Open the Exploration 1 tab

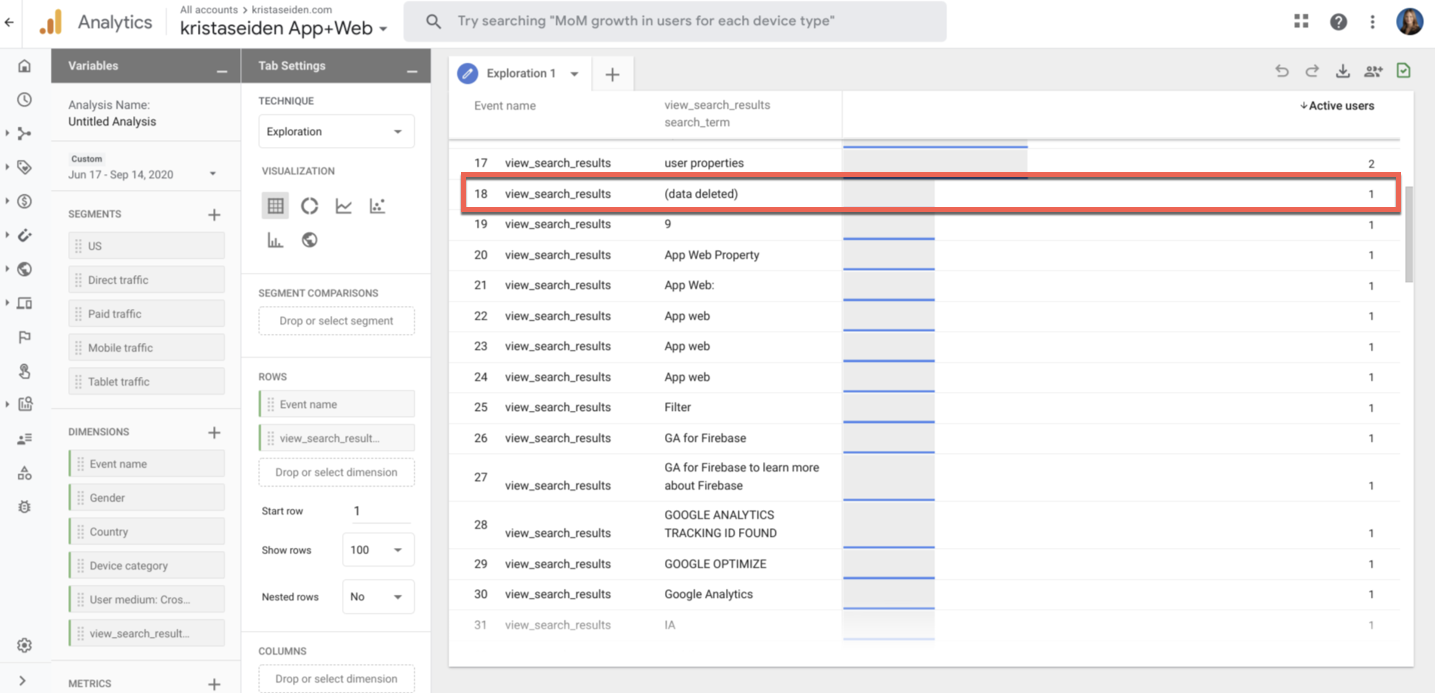519,73
